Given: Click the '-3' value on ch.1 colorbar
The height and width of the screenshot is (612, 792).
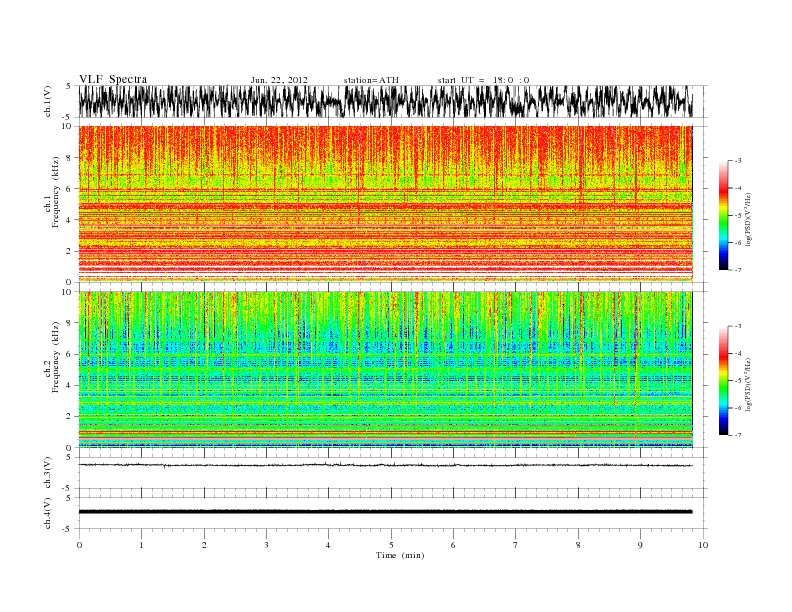Looking at the screenshot, I should click(738, 161).
